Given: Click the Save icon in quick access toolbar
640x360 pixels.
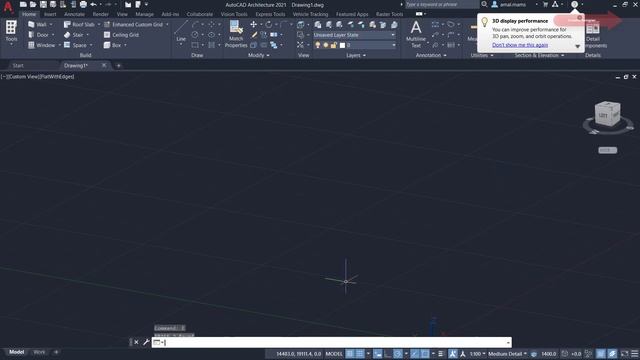Looking at the screenshot, I should (x=43, y=4).
